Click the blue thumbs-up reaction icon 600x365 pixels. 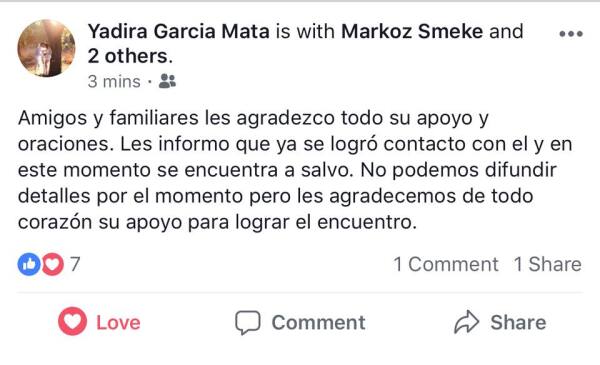coord(29,264)
